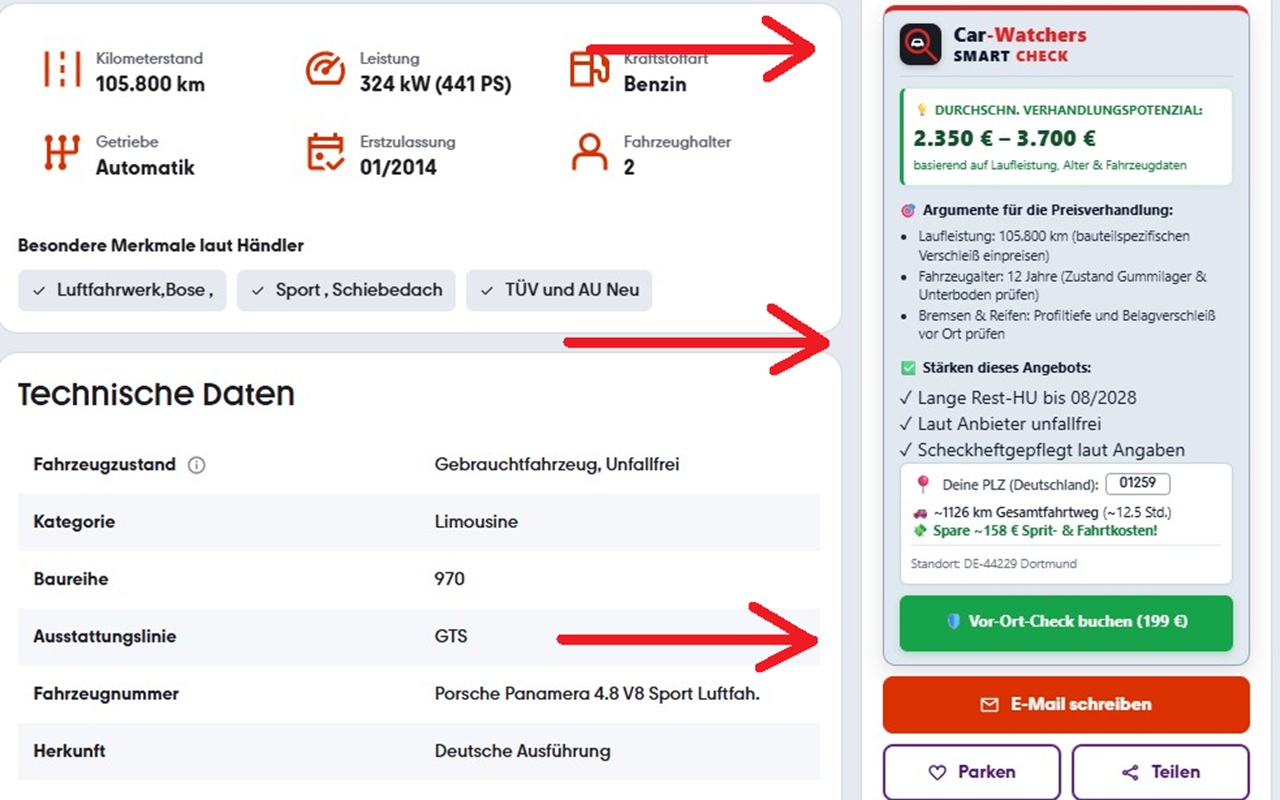Click the Besondere Merkmale laut Händler heading
Screen dimensions: 1280x800
(161, 246)
